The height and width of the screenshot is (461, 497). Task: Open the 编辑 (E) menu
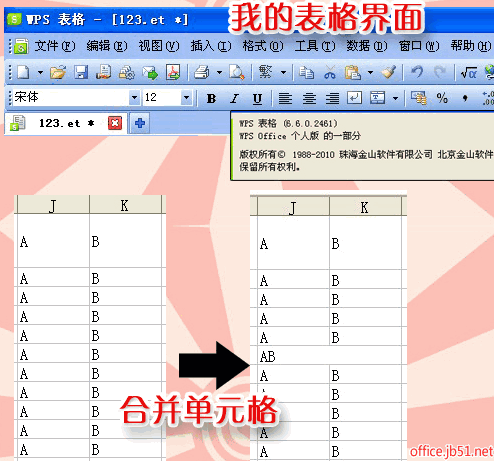tap(107, 46)
